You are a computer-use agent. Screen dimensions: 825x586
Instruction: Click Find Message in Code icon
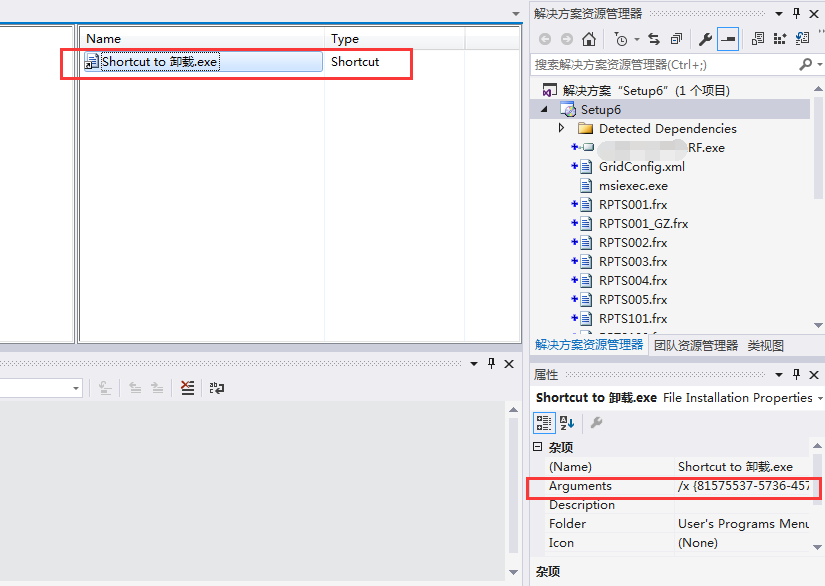105,388
